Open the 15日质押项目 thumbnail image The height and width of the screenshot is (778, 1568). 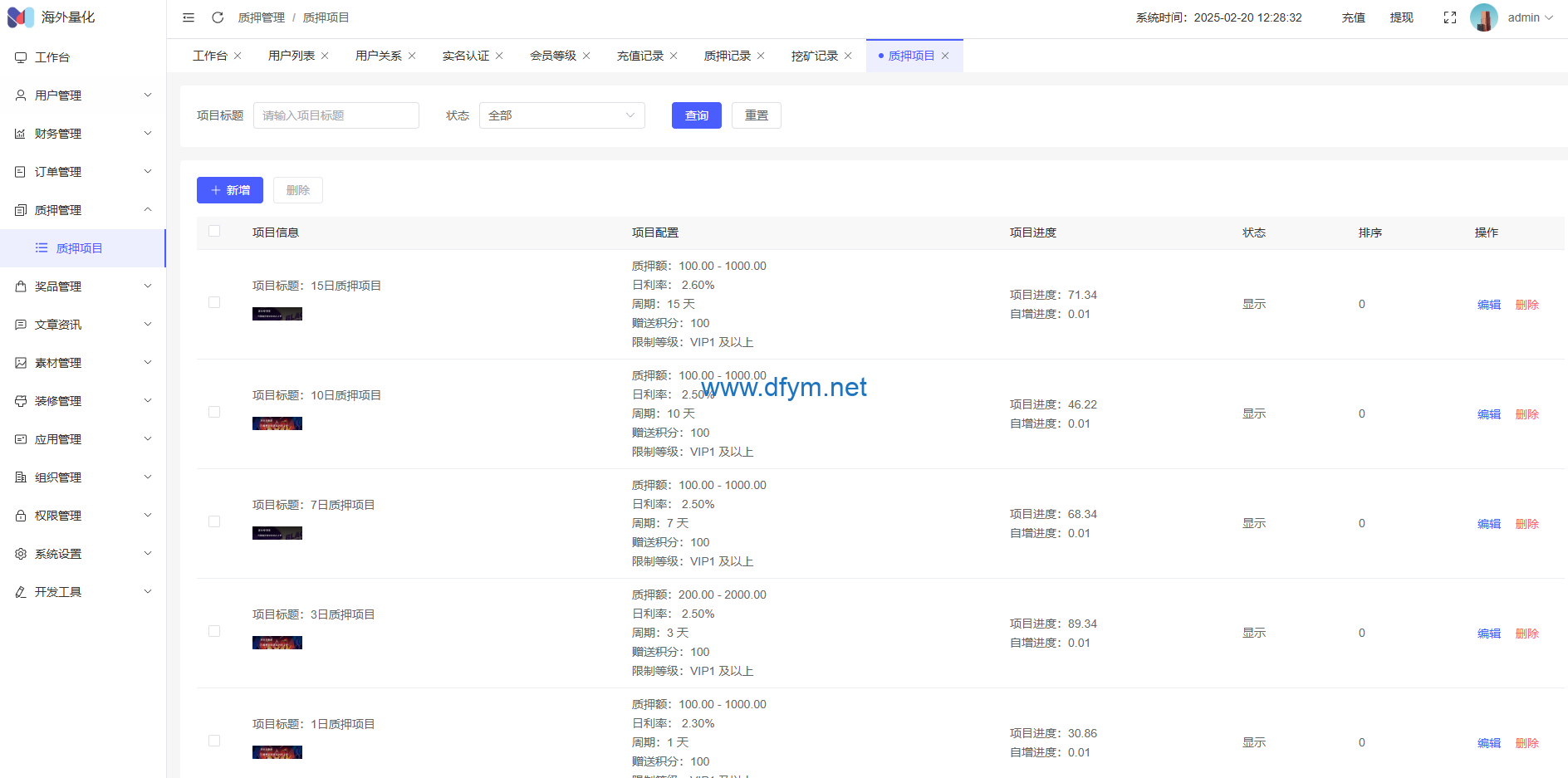click(x=277, y=314)
